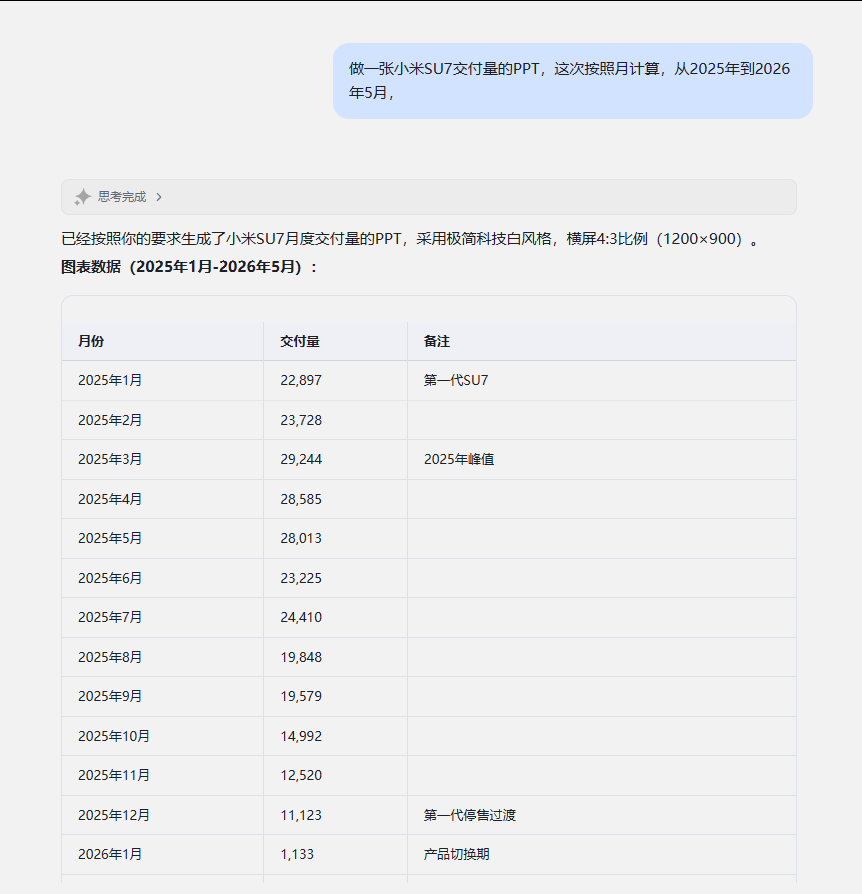Click the 29,244 delivery value

[301, 460]
